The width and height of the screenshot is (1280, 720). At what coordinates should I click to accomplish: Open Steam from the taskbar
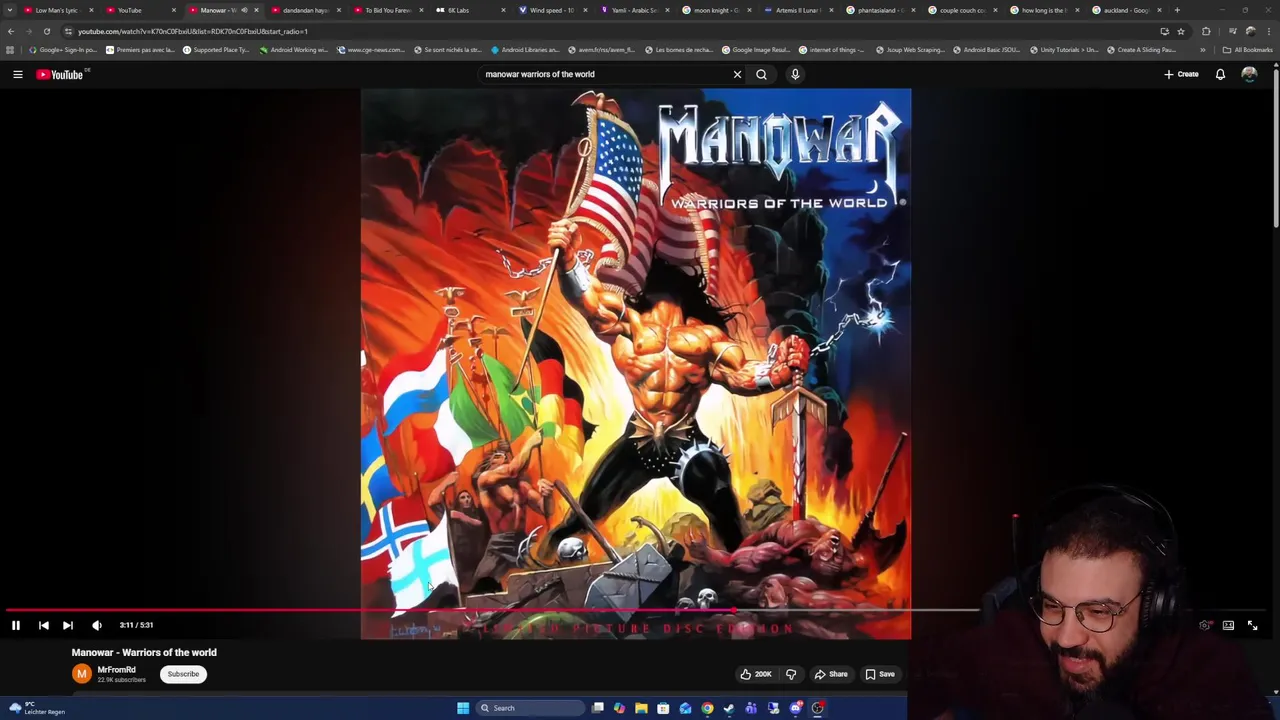729,708
